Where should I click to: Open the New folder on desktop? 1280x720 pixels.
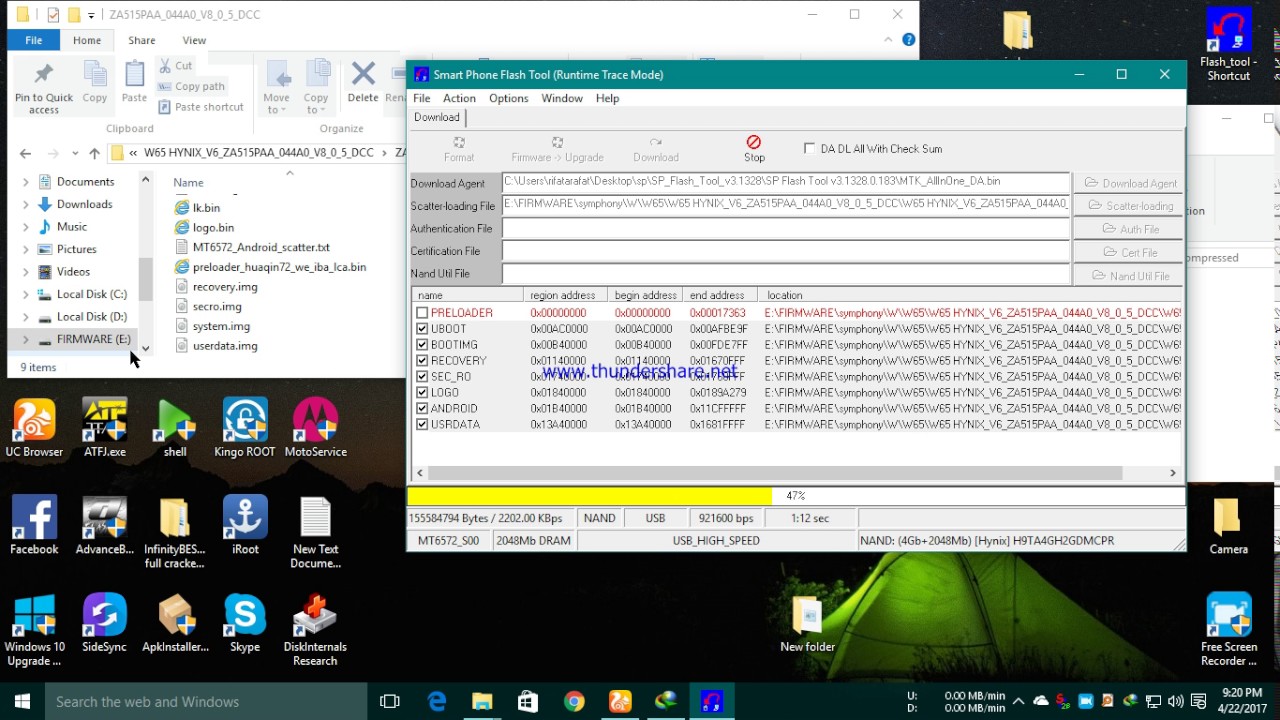tap(807, 625)
